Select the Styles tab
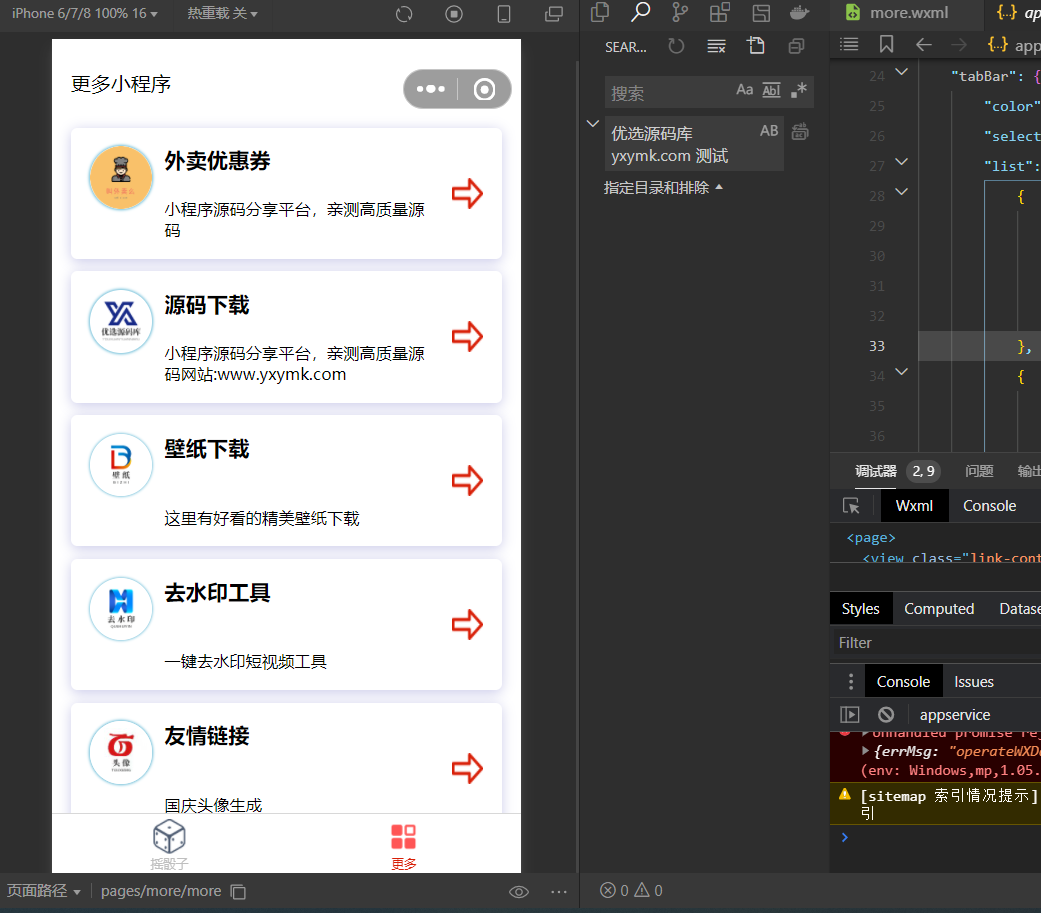 pyautogui.click(x=860, y=609)
